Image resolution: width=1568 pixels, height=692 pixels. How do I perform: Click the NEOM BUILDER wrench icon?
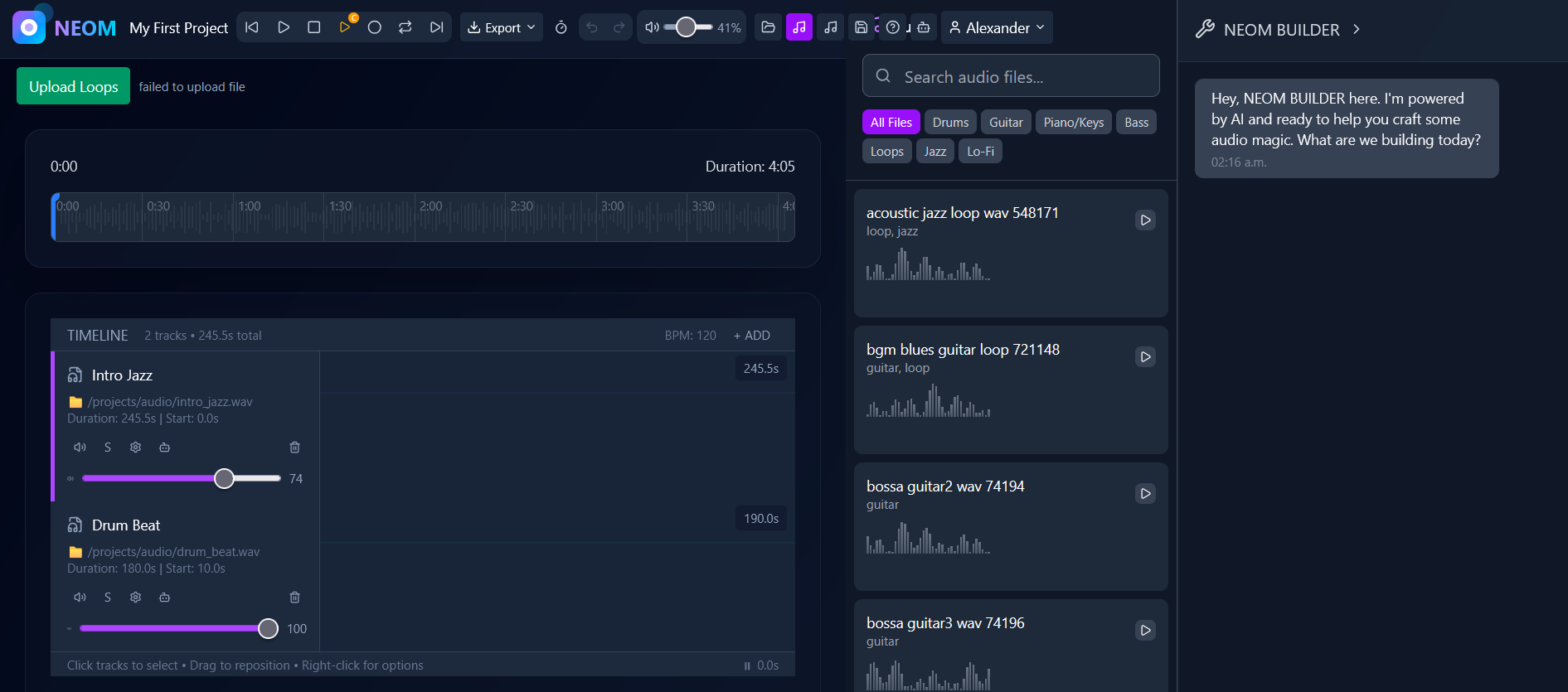[1205, 29]
